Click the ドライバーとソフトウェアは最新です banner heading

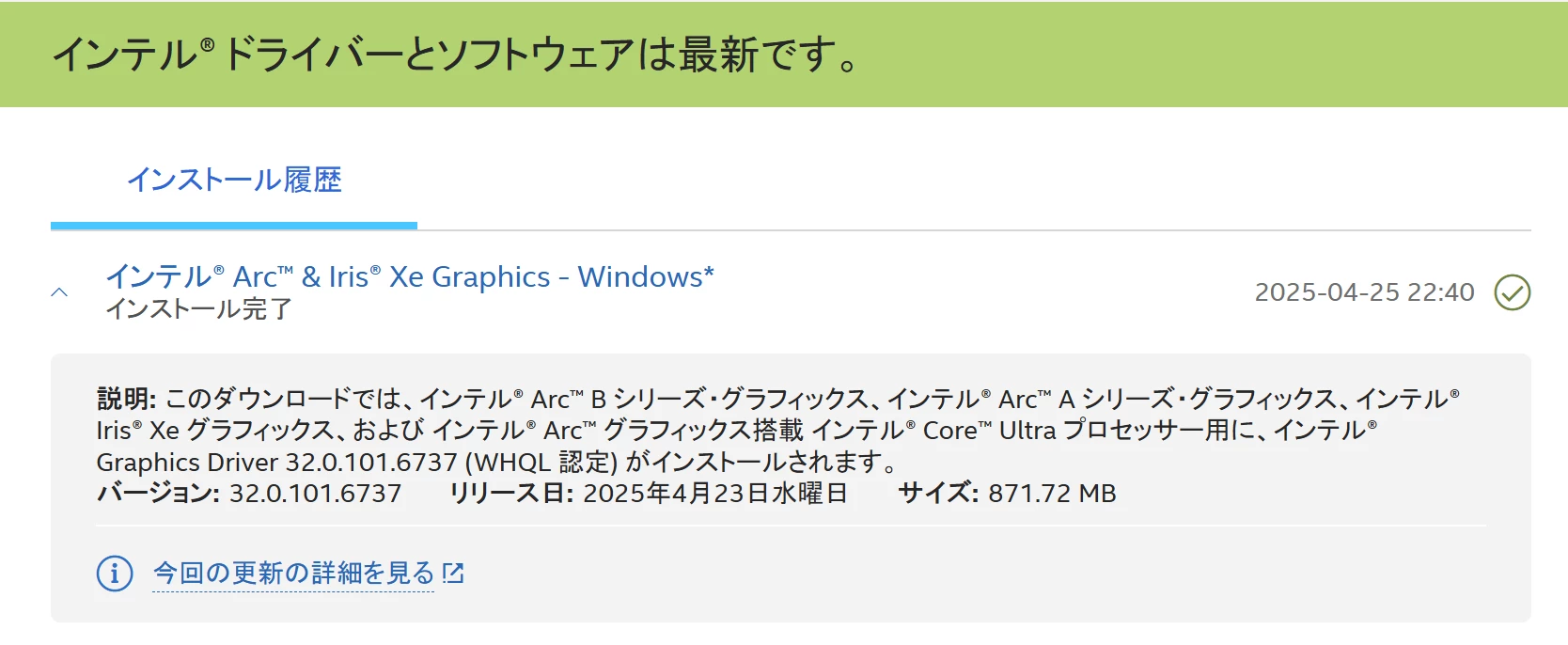(455, 54)
